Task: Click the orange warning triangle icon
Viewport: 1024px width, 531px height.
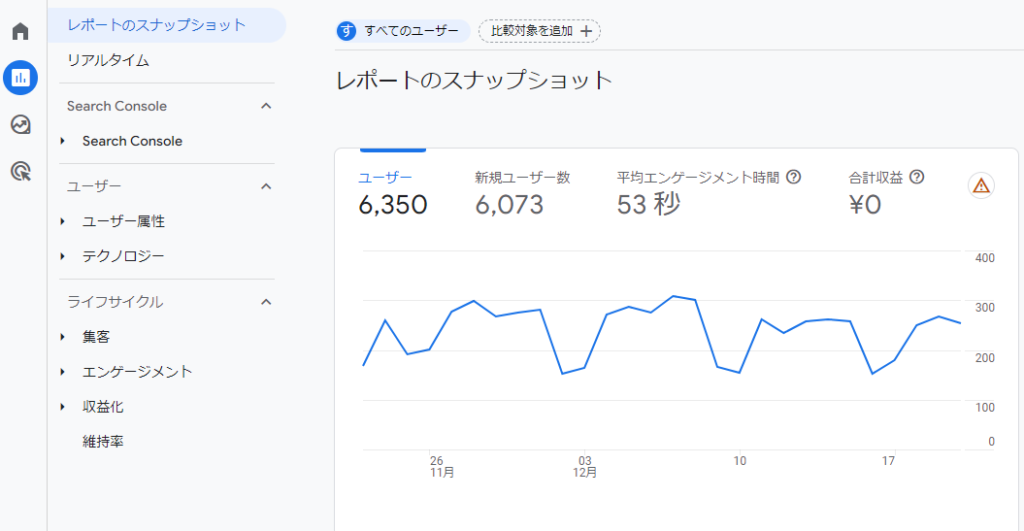Action: point(981,185)
